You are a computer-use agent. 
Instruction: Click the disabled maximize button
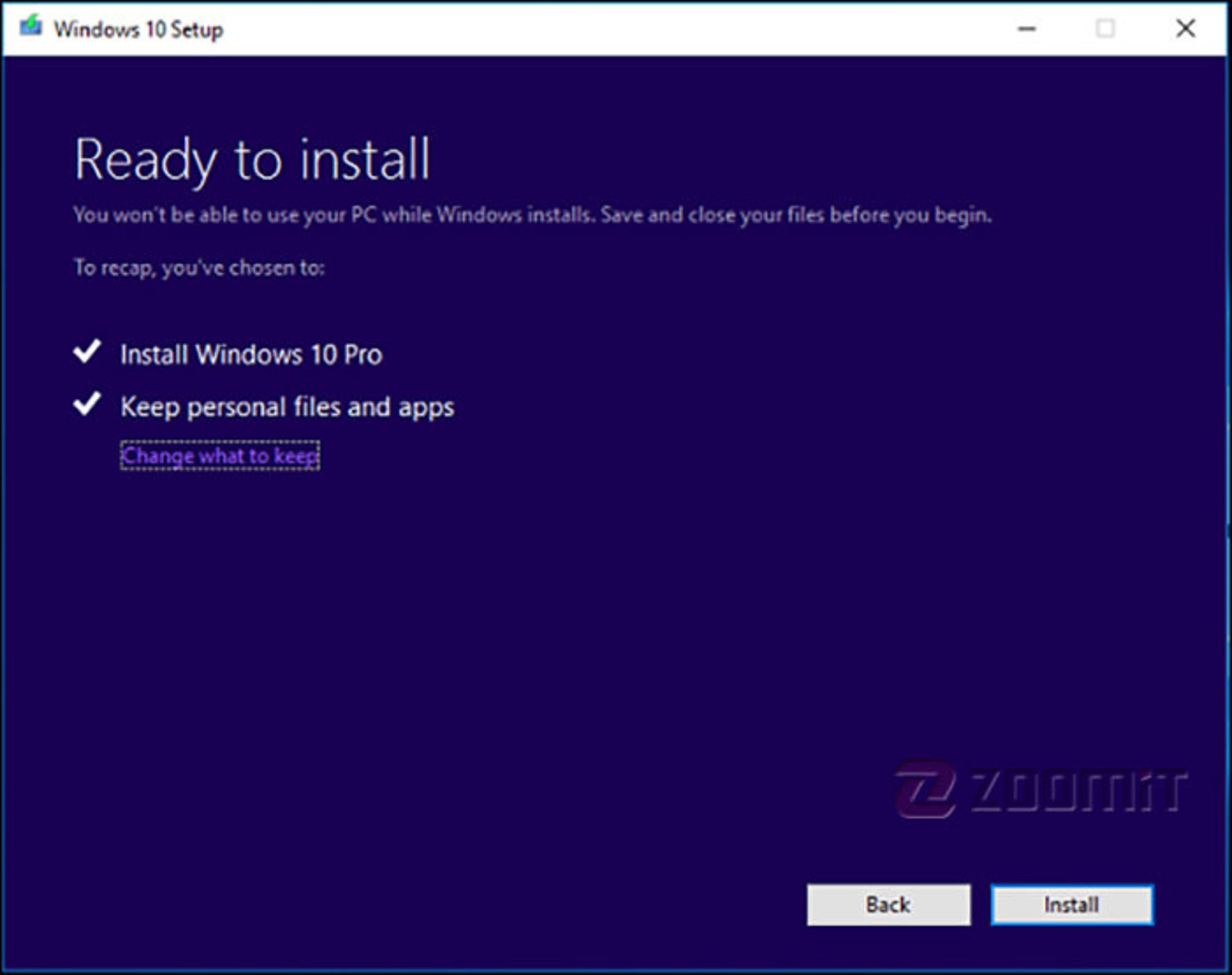tap(1105, 29)
